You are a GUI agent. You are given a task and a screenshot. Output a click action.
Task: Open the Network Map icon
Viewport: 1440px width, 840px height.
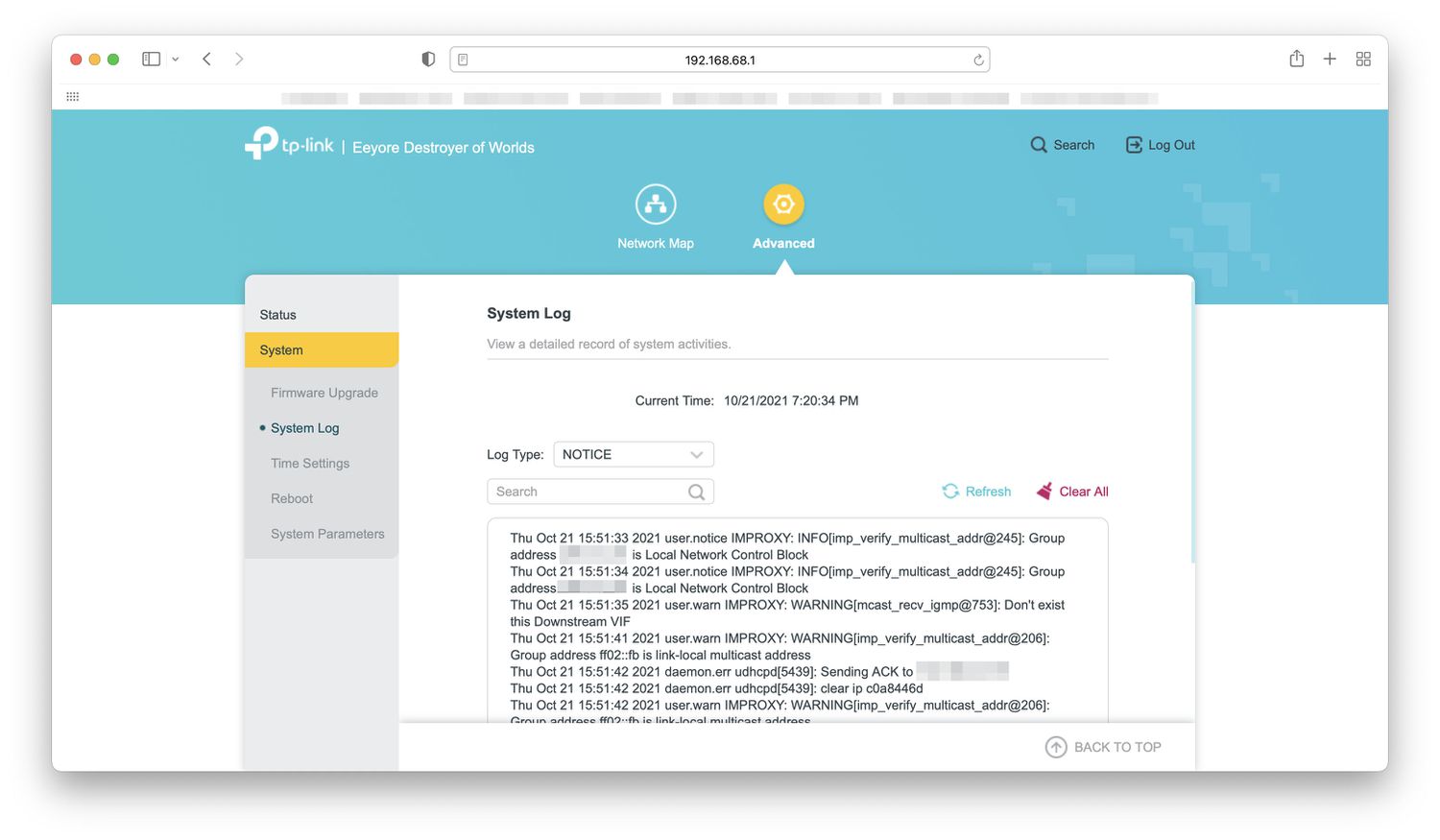click(x=656, y=204)
